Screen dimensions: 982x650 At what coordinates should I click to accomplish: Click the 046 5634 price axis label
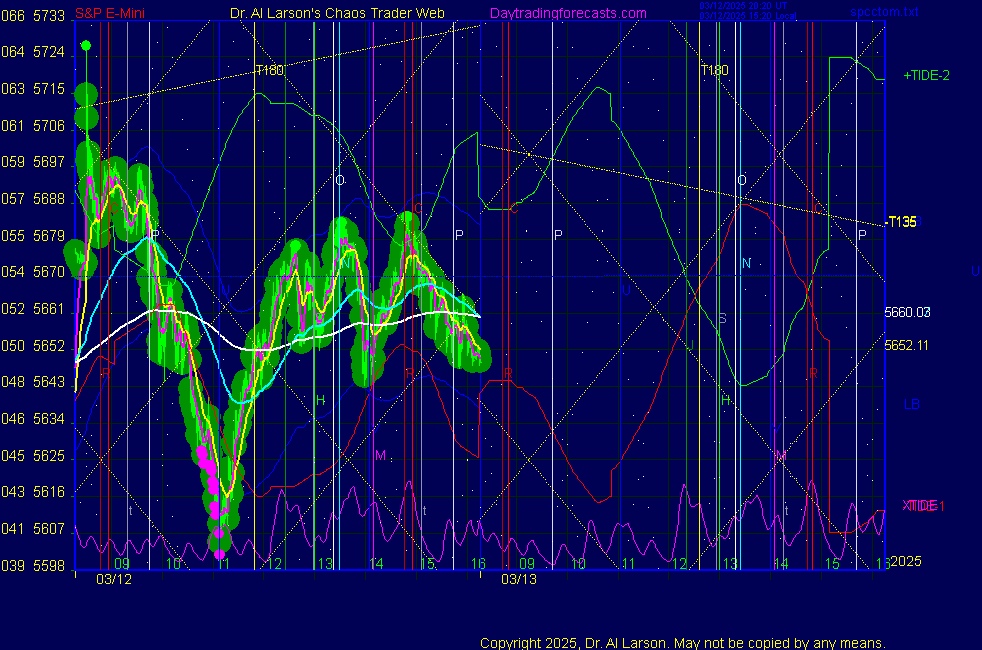[x=33, y=418]
